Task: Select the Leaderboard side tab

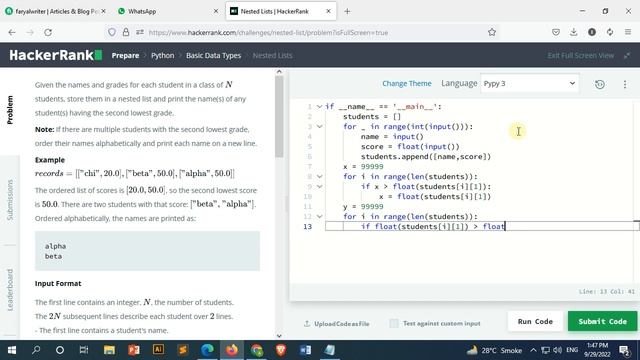Action: click(x=10, y=290)
